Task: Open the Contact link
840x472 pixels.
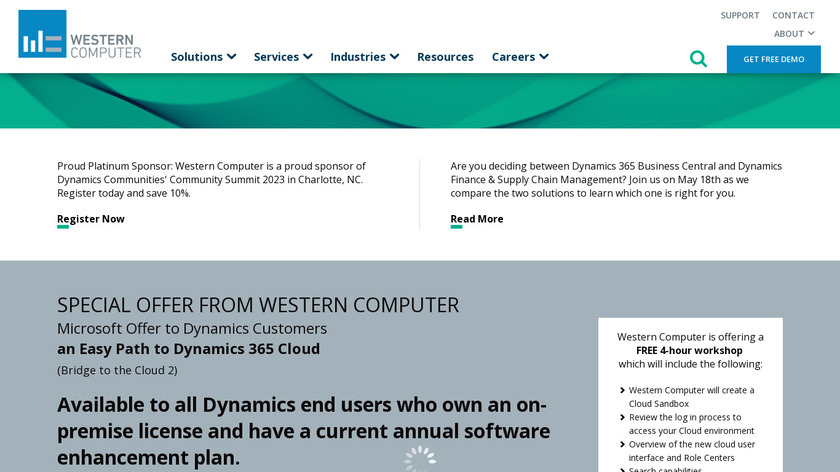Action: point(793,16)
